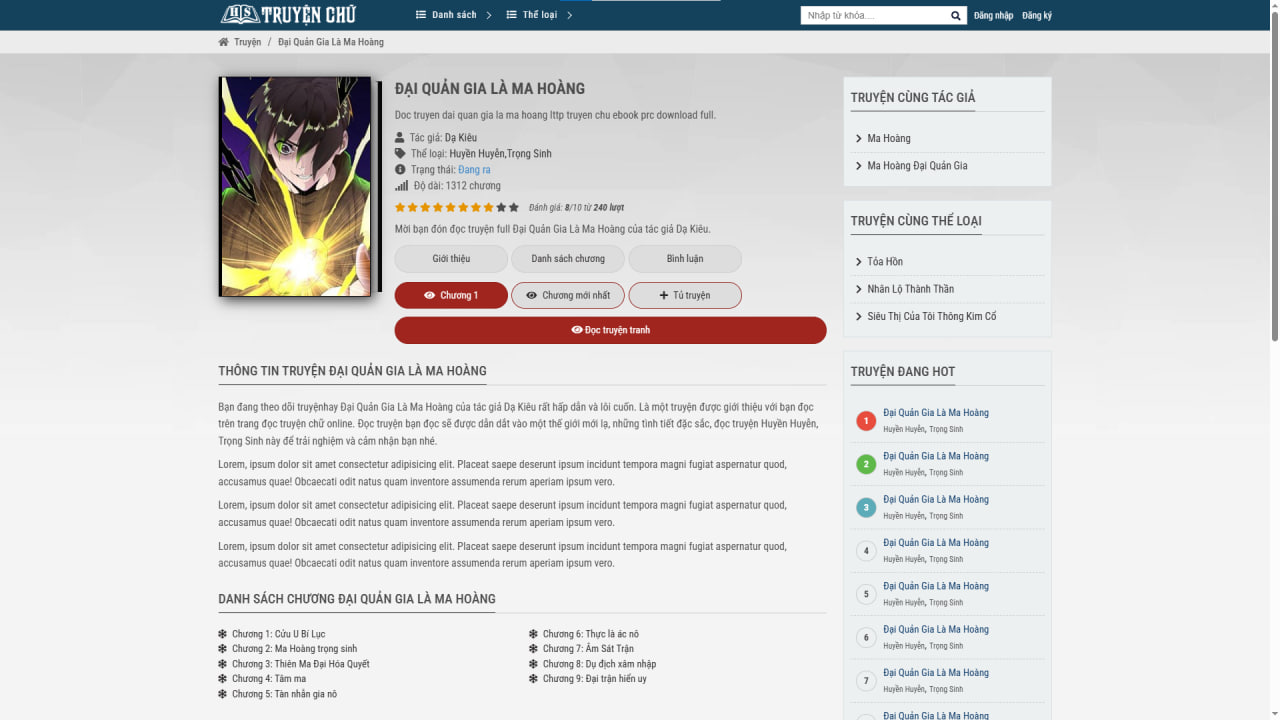The height and width of the screenshot is (720, 1280).
Task: Switch to the Bình luận tab
Action: click(685, 259)
